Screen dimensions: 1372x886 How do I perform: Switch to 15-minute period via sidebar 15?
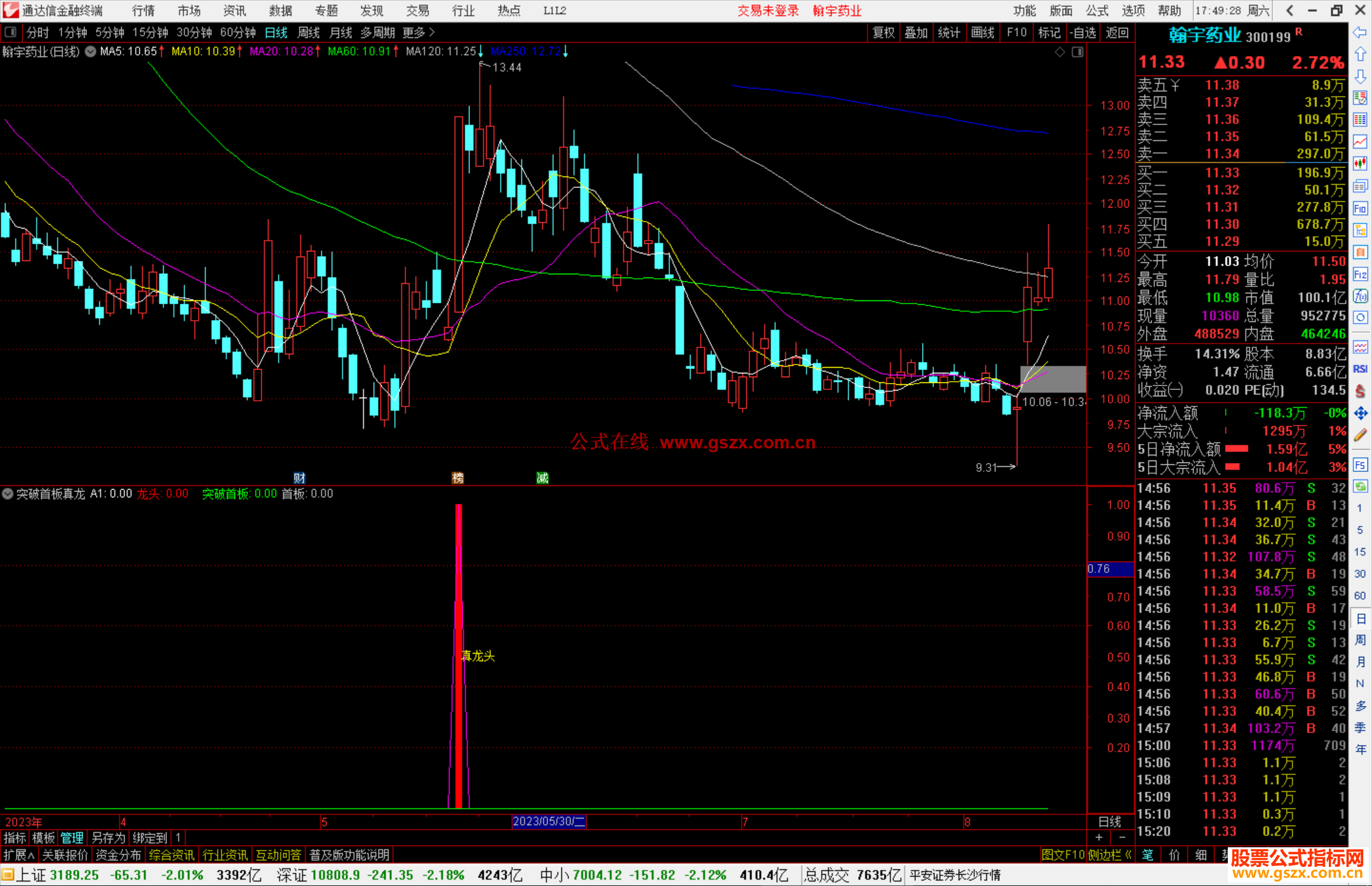pos(1360,552)
